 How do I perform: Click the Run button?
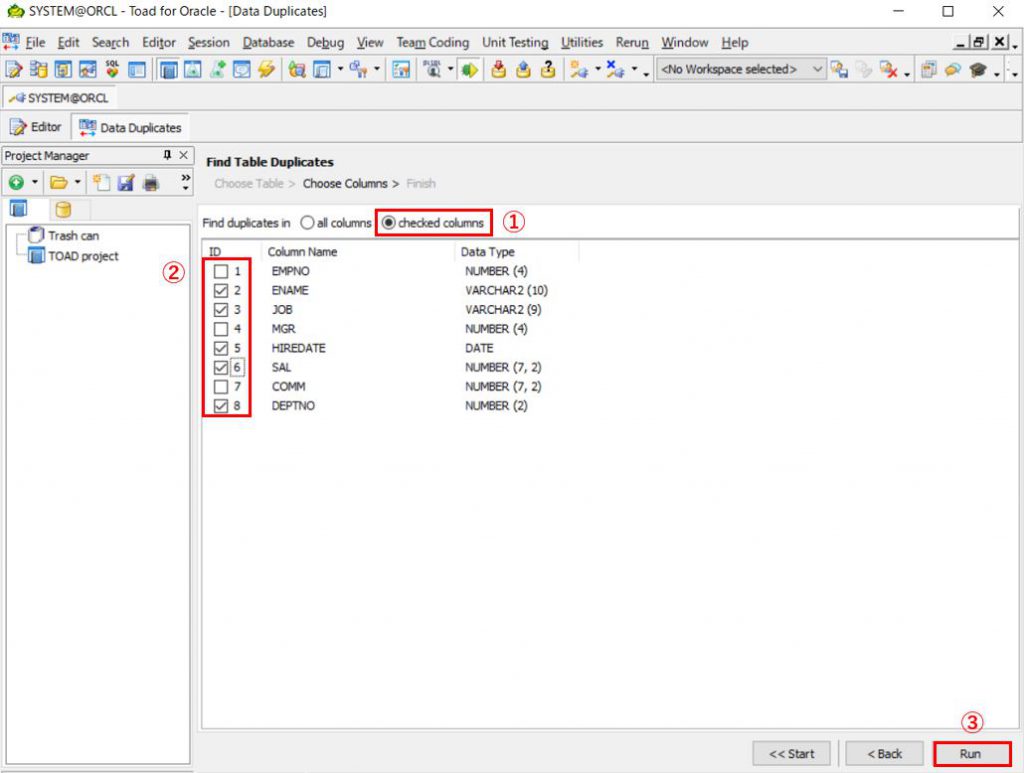click(972, 754)
